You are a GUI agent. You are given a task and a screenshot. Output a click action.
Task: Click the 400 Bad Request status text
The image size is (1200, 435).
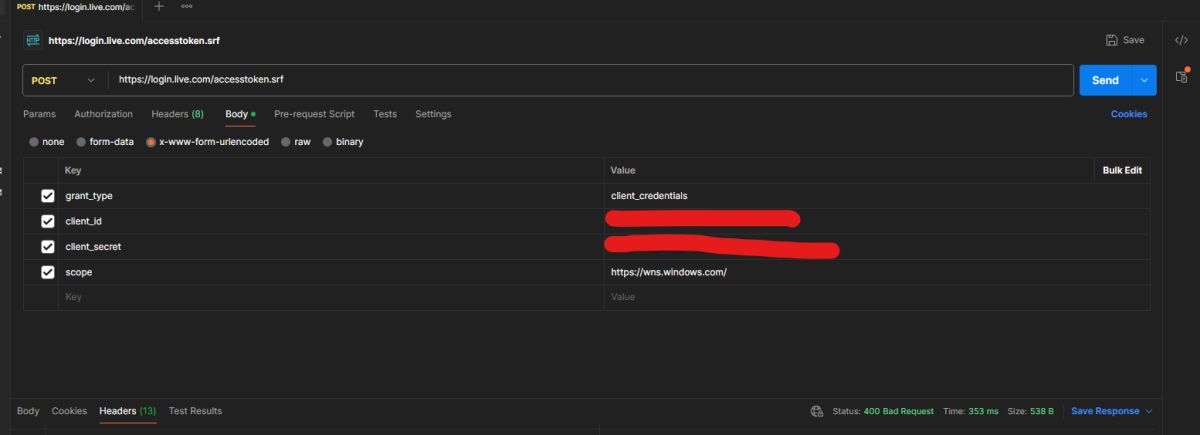pos(898,411)
